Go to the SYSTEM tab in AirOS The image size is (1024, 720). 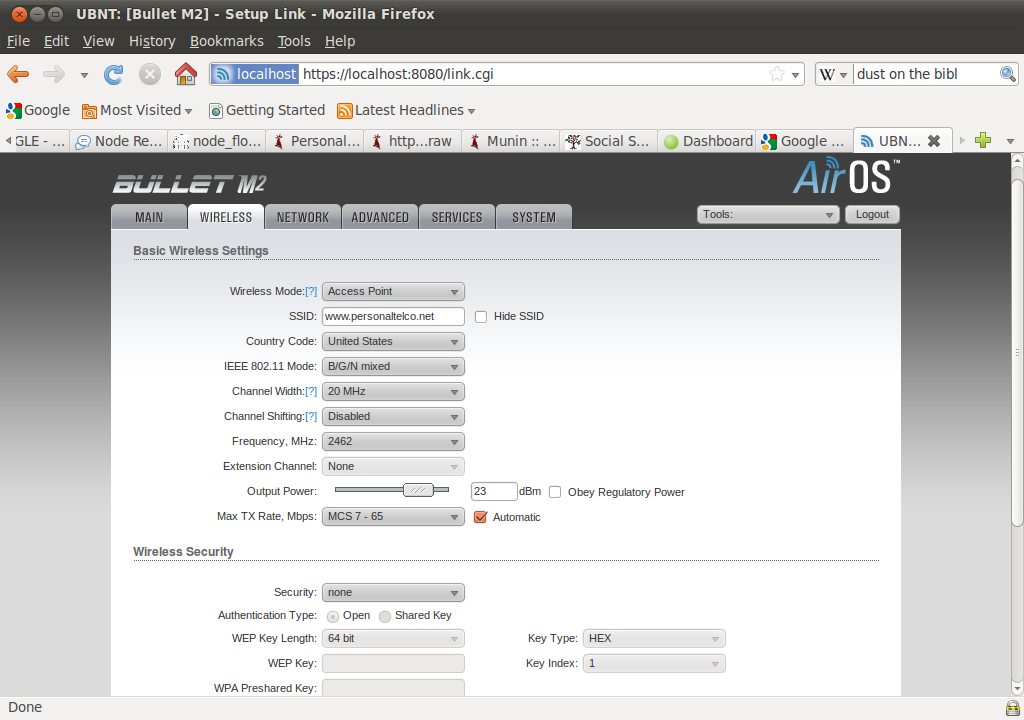(534, 217)
